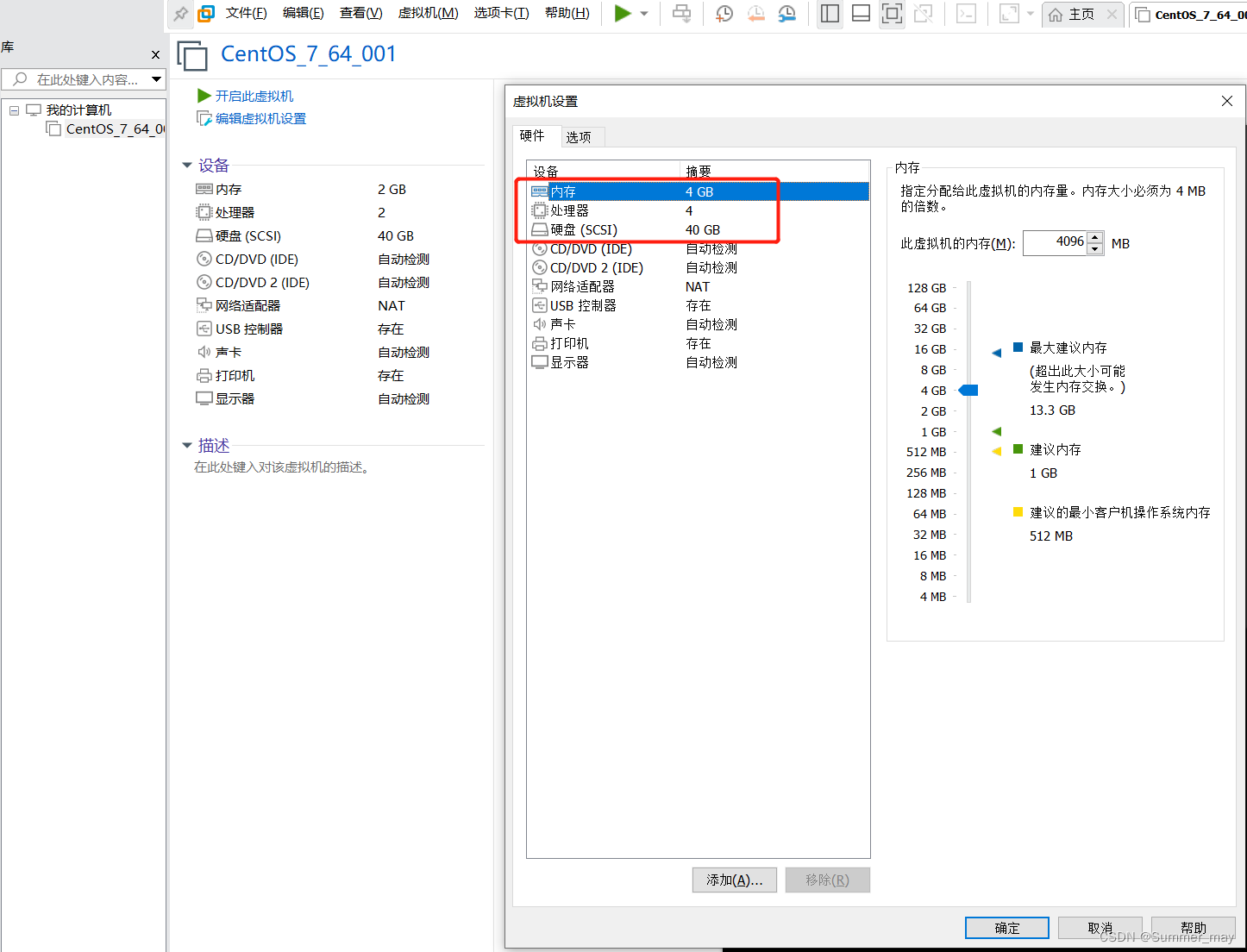Click the green play icon beside 开启此虚拟机
This screenshot has height=952, width=1247.
(204, 96)
